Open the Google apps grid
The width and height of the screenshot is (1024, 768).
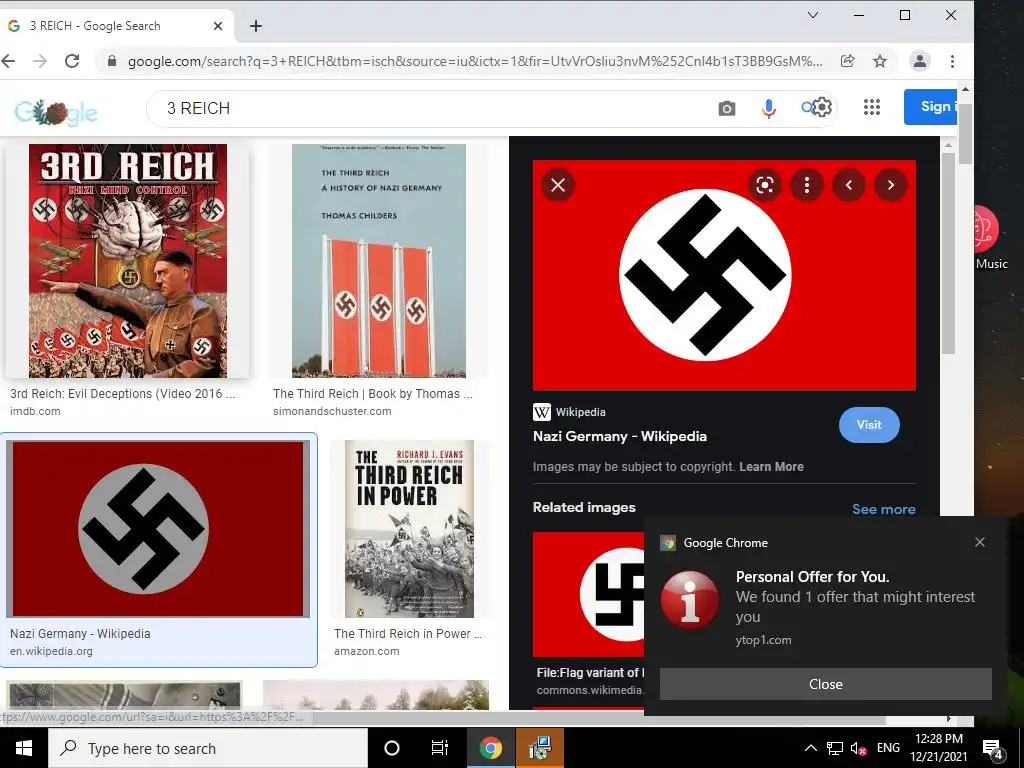click(x=872, y=107)
